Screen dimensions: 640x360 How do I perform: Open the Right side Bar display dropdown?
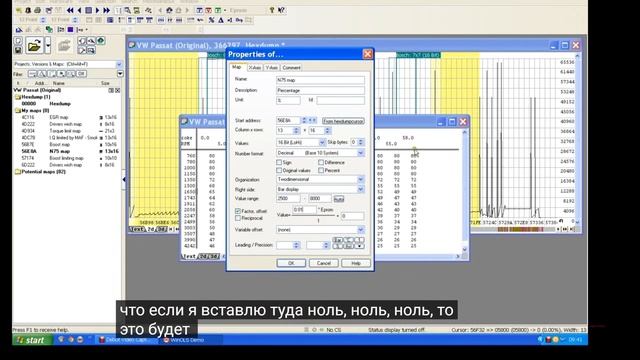360,189
